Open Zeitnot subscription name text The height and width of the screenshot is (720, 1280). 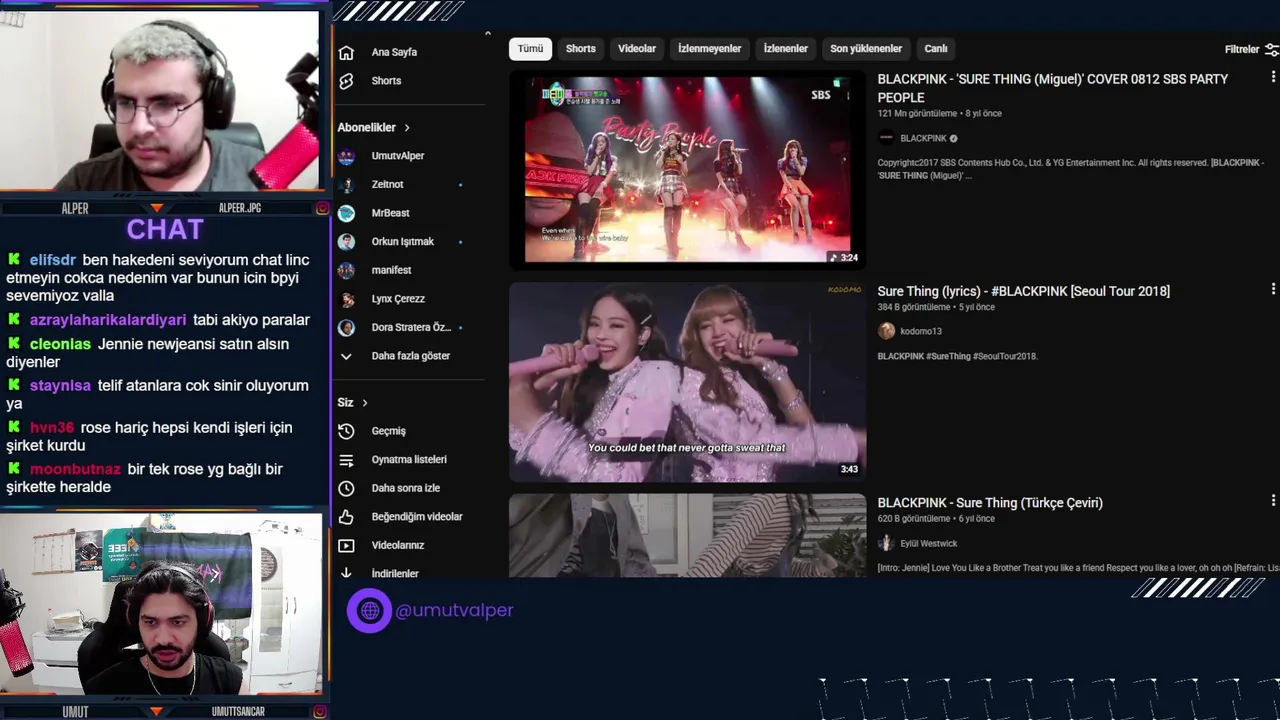pos(388,185)
